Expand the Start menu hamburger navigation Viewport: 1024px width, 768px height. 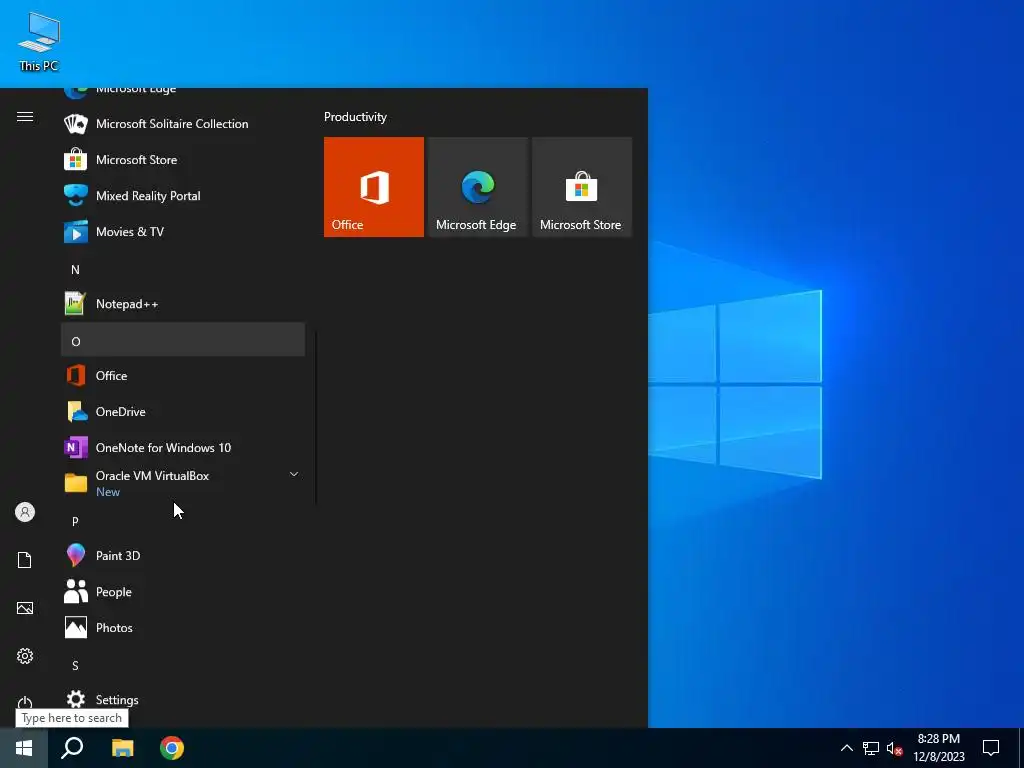(25, 117)
